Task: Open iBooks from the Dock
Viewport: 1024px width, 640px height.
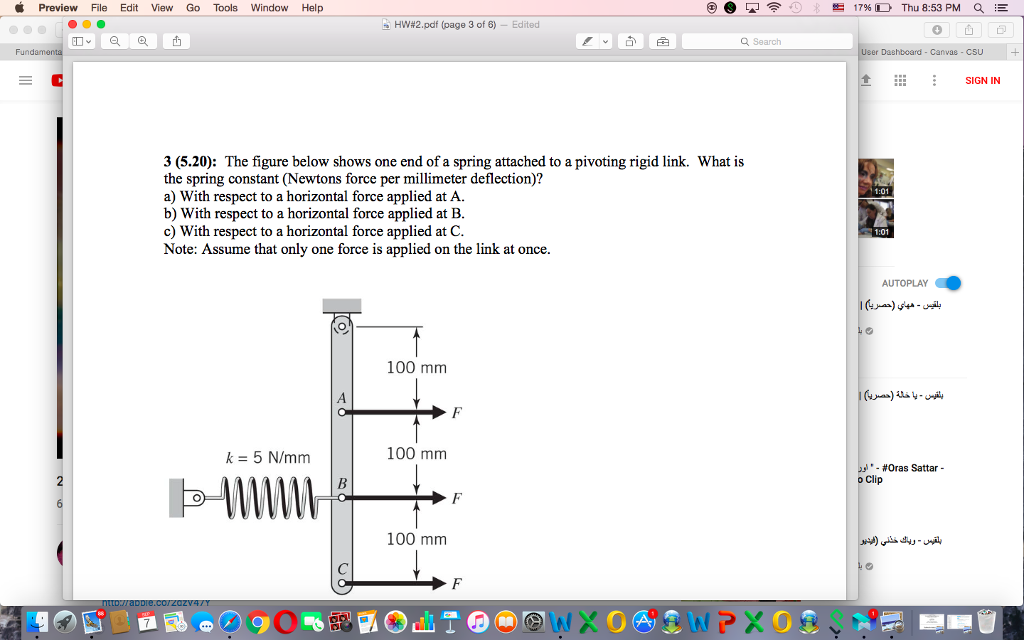Action: [506, 622]
